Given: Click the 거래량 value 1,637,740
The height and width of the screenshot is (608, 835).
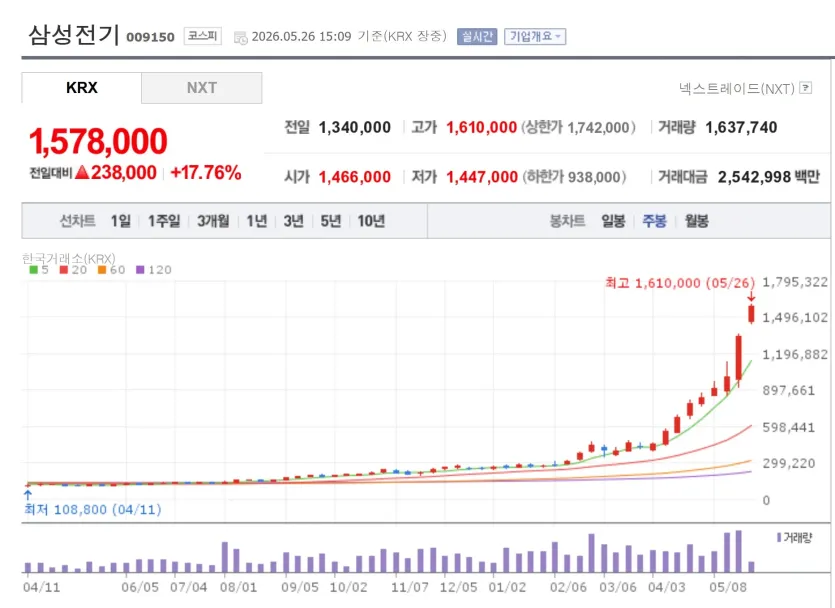Looking at the screenshot, I should point(741,127).
